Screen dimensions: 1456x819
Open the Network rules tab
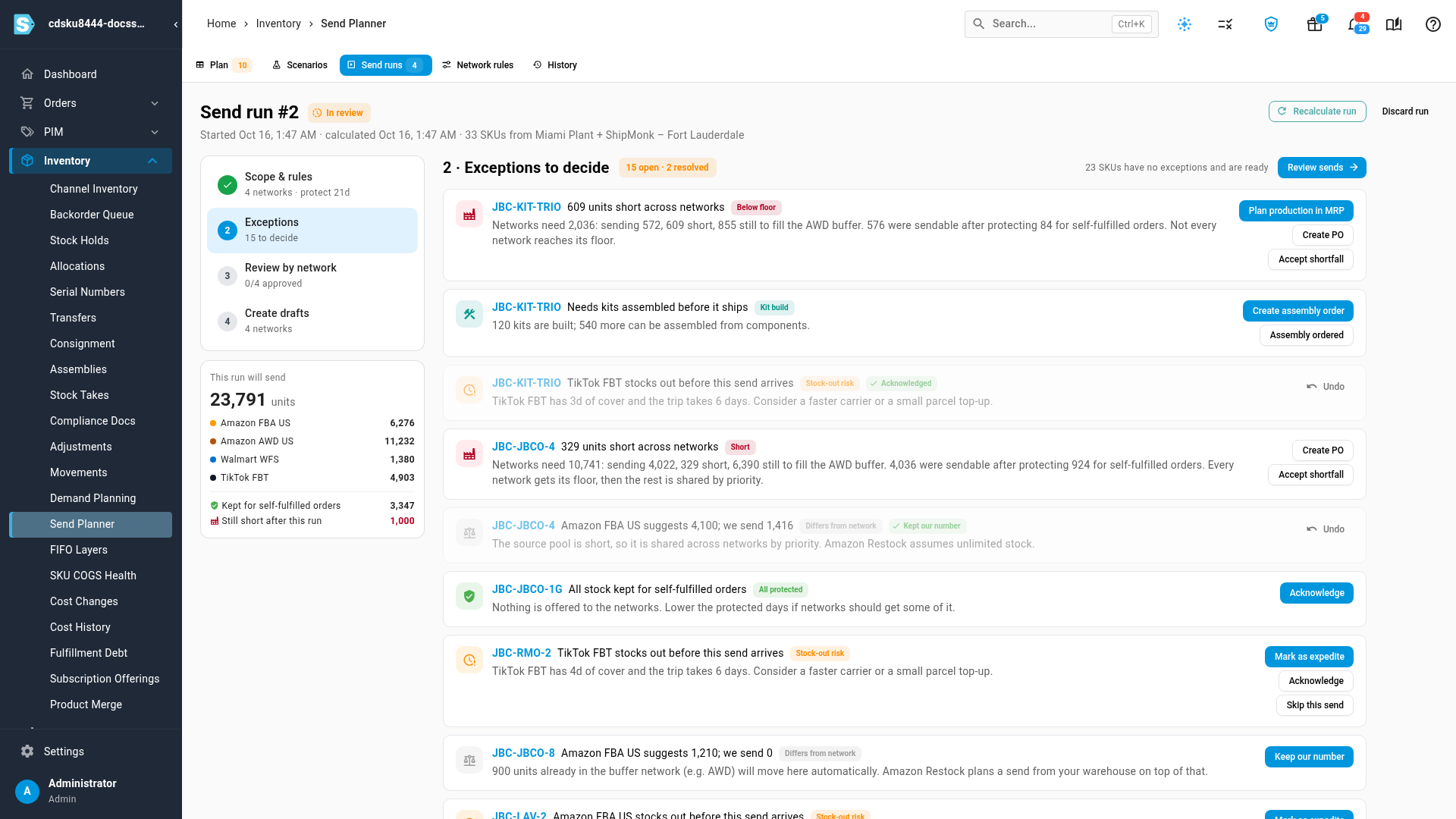point(478,65)
